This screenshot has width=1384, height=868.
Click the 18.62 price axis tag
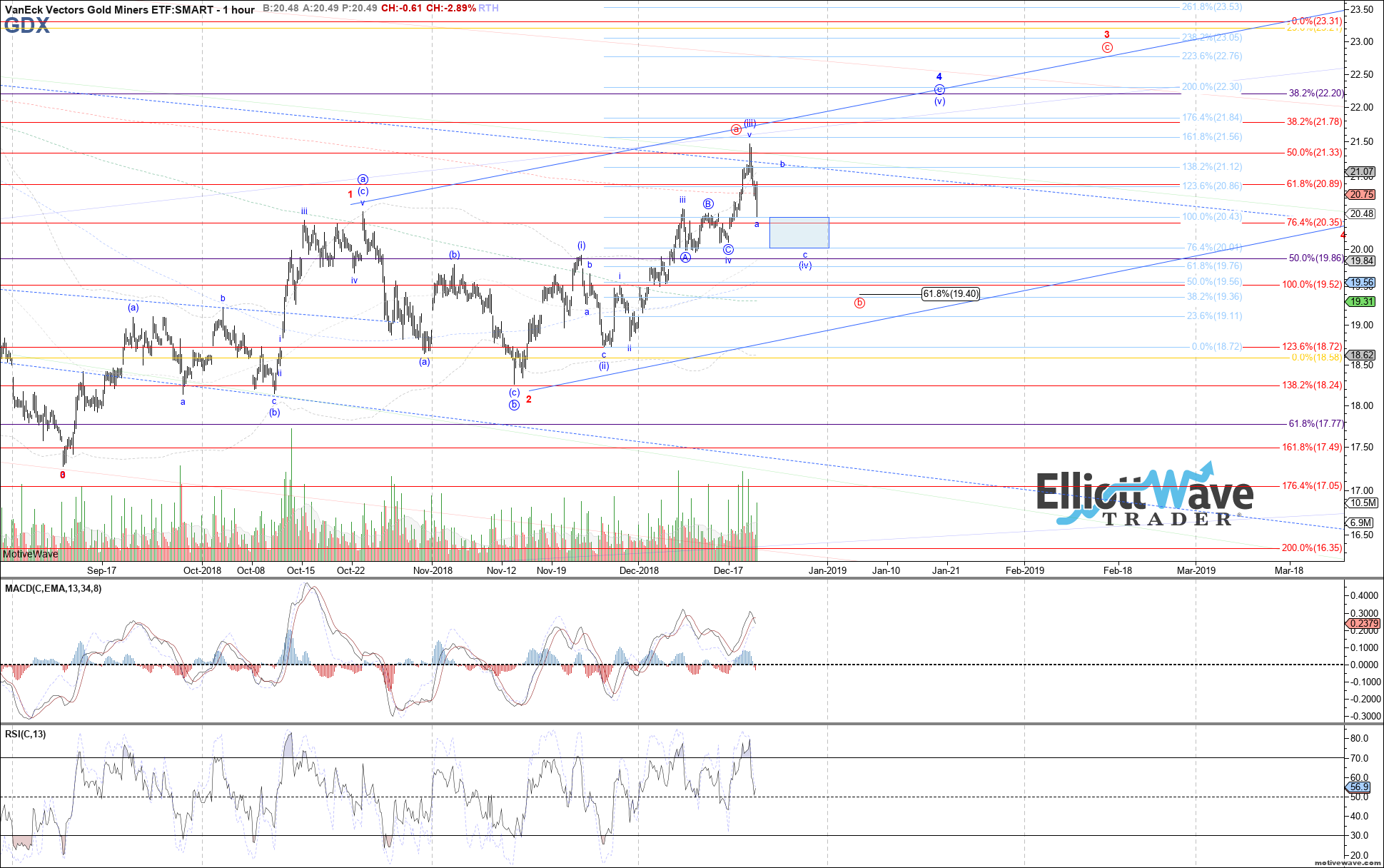1360,355
